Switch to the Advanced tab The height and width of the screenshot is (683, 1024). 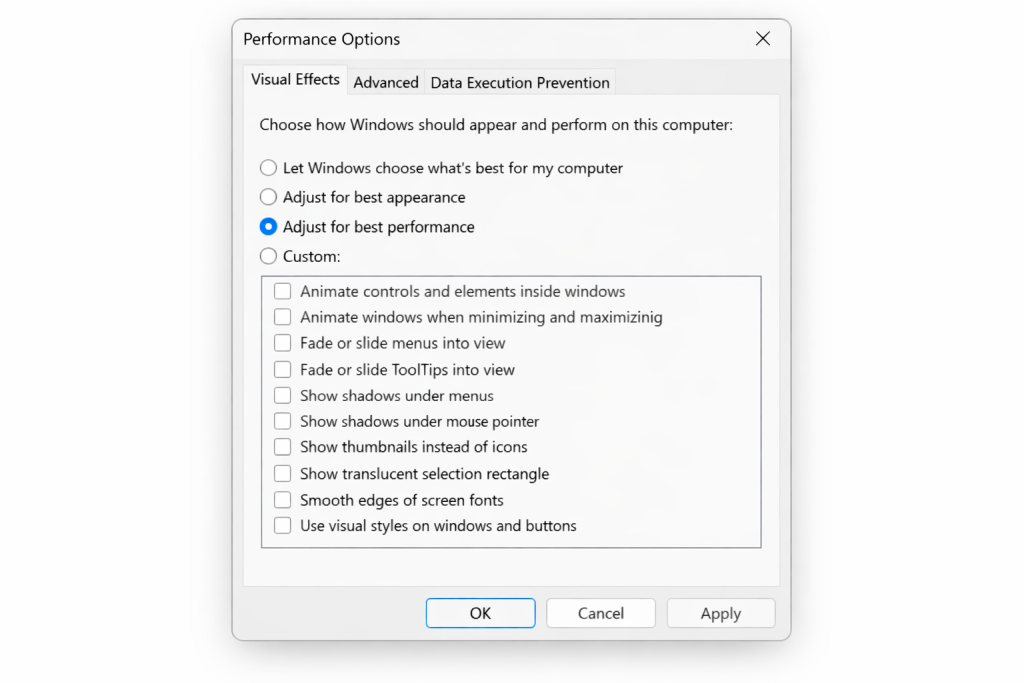click(x=386, y=82)
